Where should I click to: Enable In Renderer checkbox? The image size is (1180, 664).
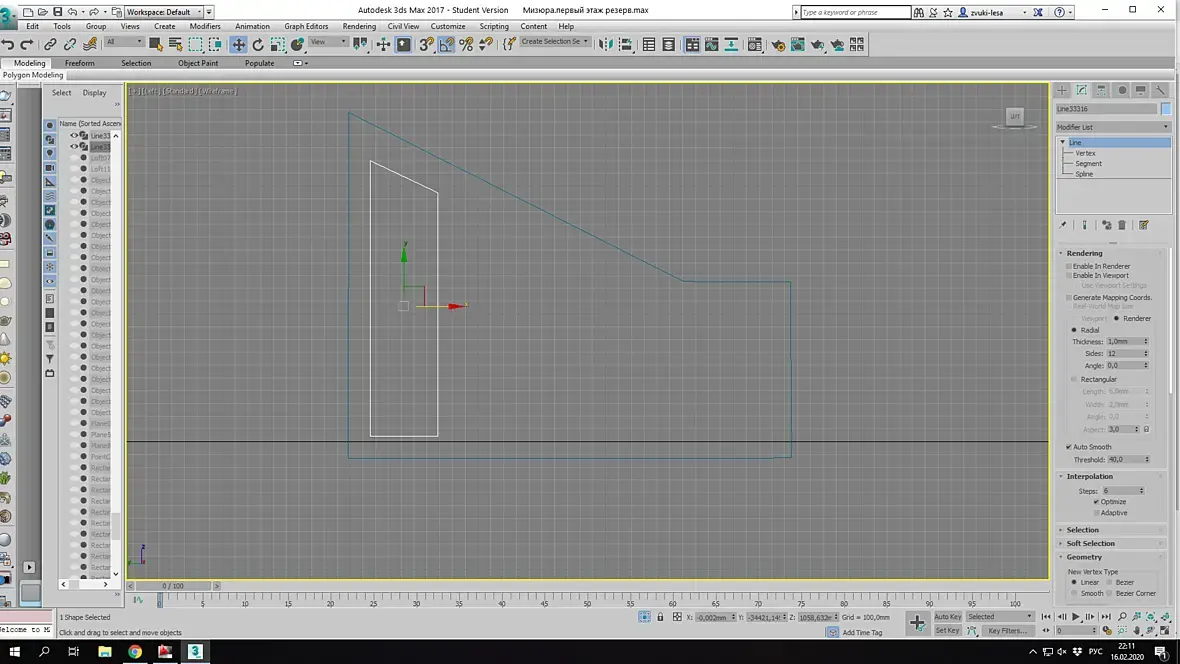[x=1069, y=267]
